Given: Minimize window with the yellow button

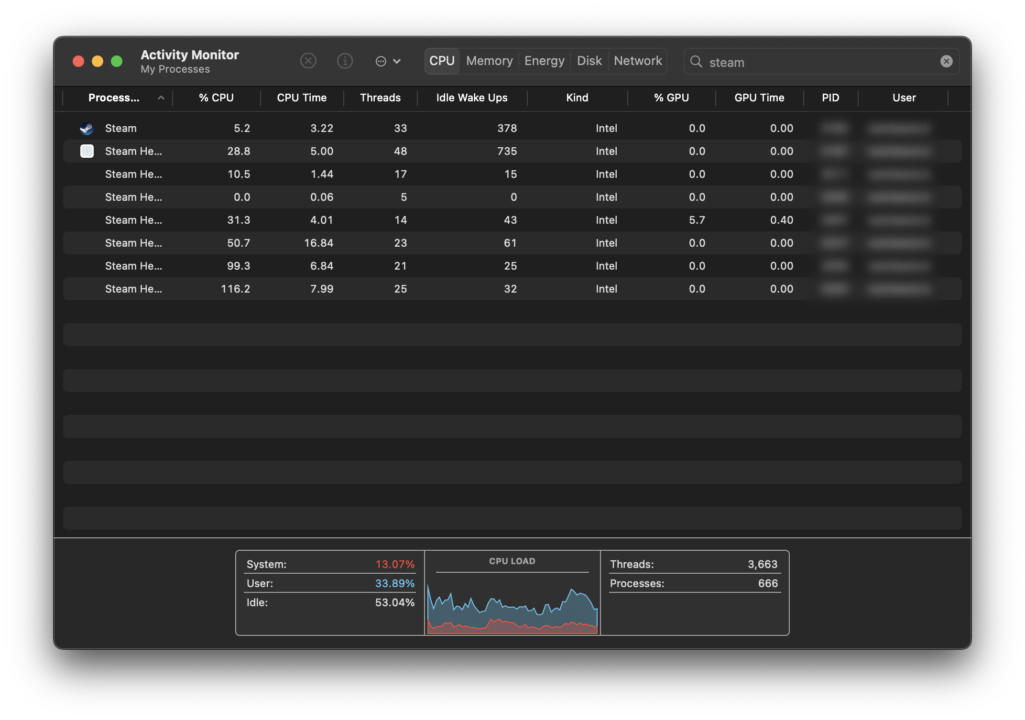Looking at the screenshot, I should 97,61.
